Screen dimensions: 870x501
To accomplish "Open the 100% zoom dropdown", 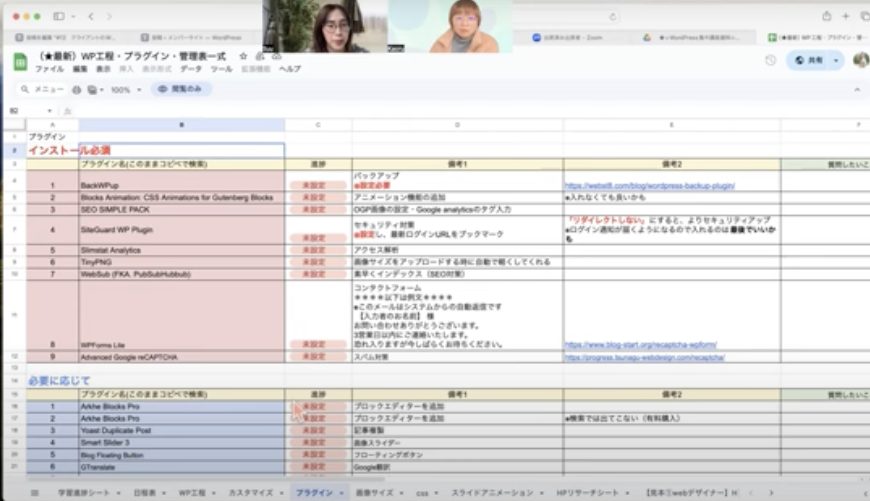I will pyautogui.click(x=125, y=89).
